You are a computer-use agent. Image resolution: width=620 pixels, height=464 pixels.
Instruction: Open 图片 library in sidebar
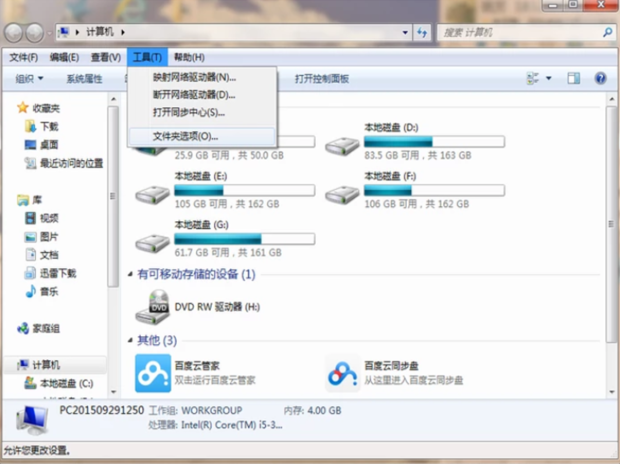tap(42, 237)
